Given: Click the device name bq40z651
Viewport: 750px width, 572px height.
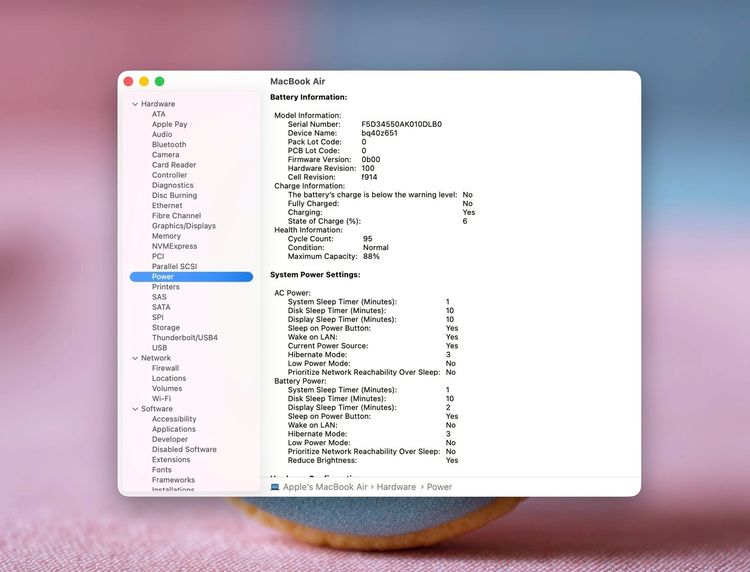Looking at the screenshot, I should pyautogui.click(x=379, y=133).
